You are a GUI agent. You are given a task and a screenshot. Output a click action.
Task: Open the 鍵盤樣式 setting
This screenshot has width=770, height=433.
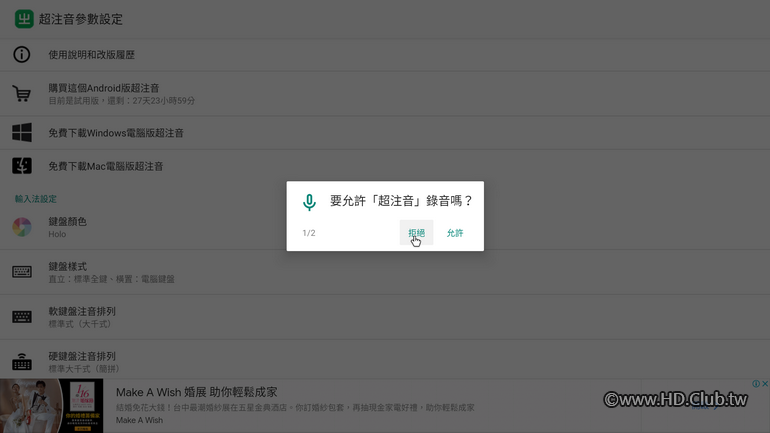pyautogui.click(x=385, y=272)
